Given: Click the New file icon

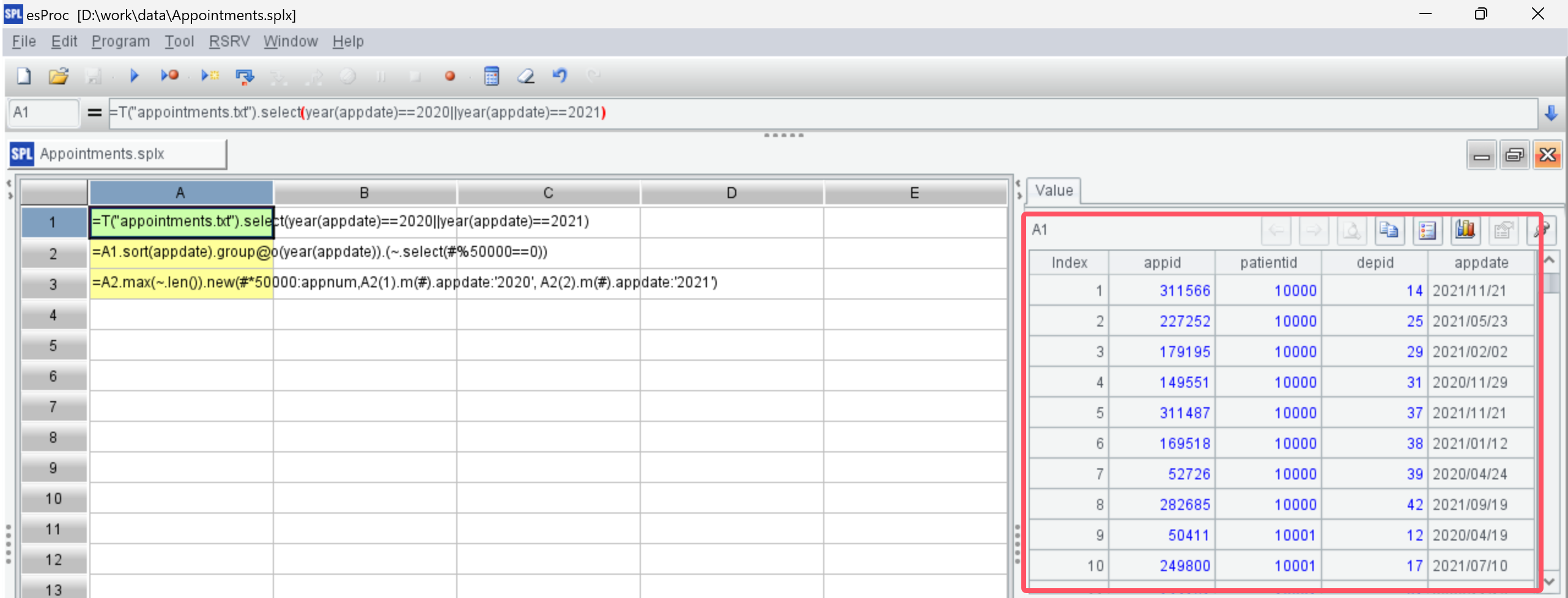Looking at the screenshot, I should coord(24,76).
